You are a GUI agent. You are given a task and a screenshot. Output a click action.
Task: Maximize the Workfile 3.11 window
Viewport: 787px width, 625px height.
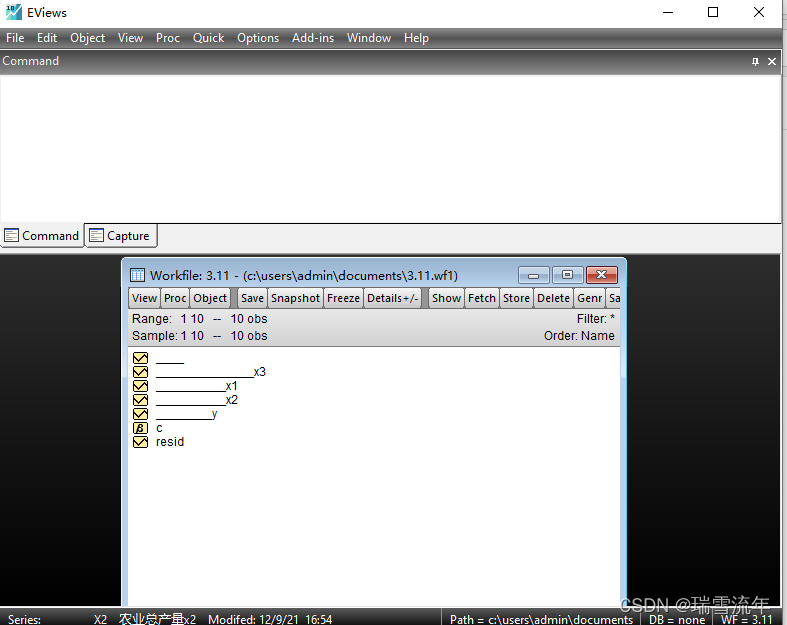(567, 275)
